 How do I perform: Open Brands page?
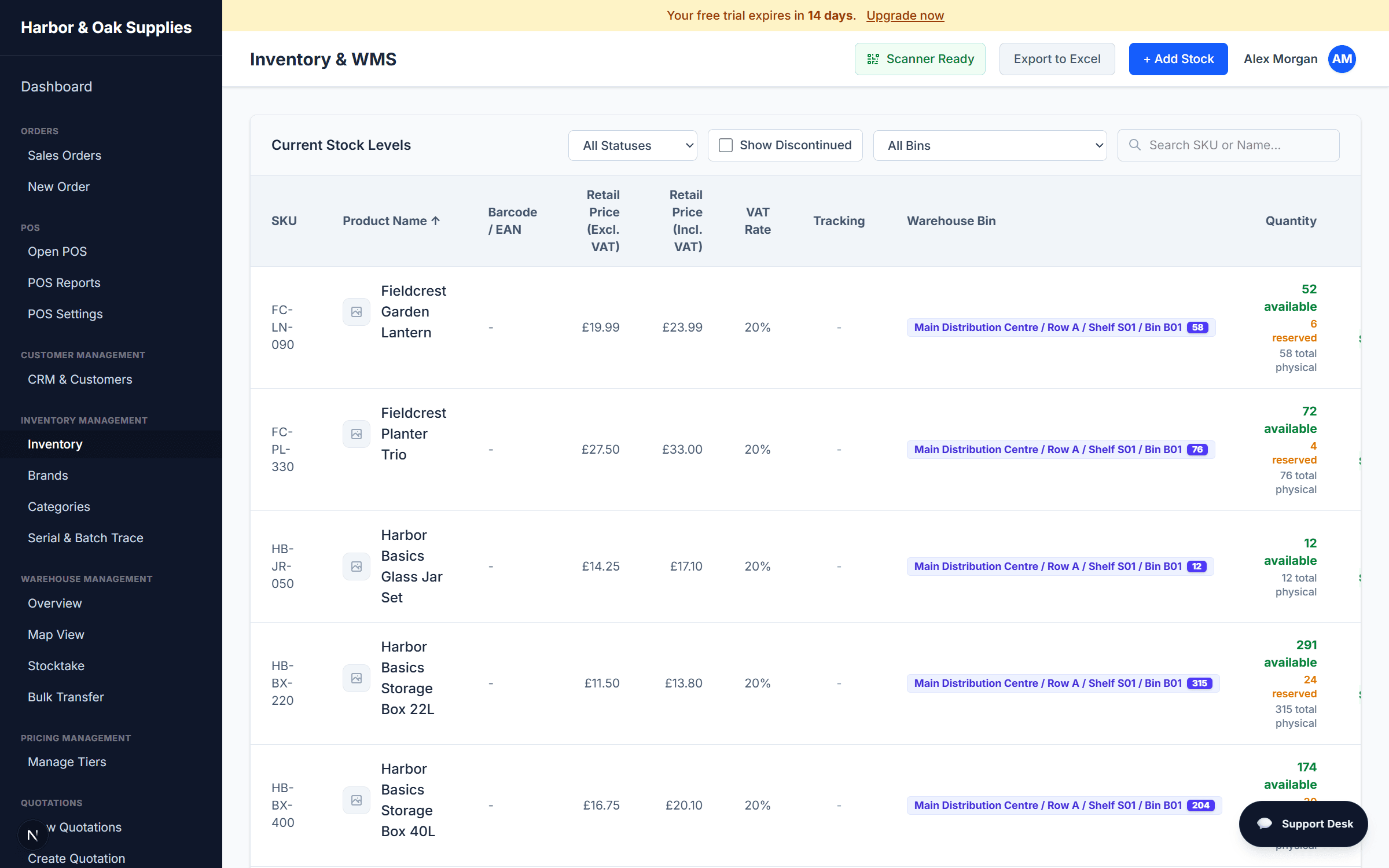pyautogui.click(x=48, y=475)
